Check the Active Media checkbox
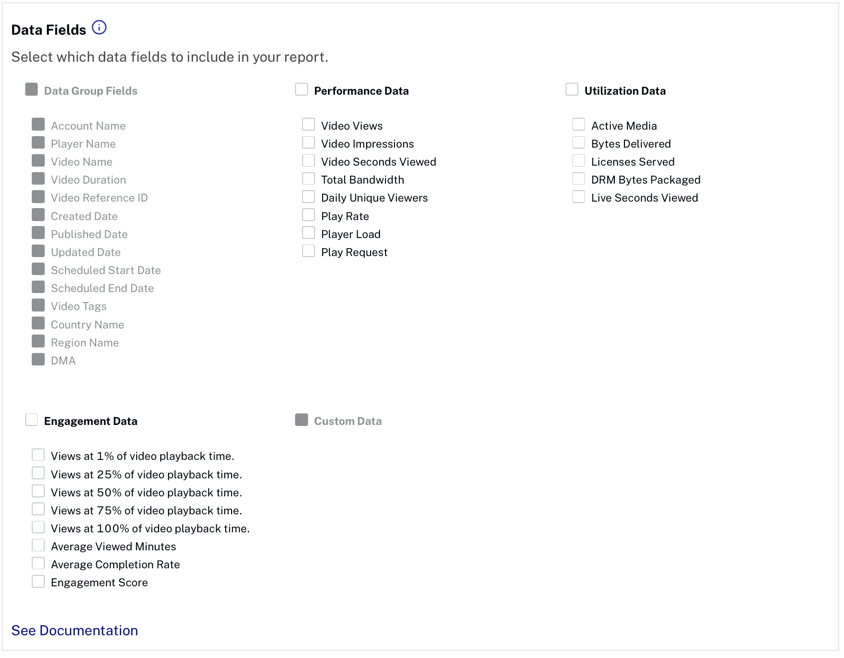844x658 pixels. [x=578, y=125]
